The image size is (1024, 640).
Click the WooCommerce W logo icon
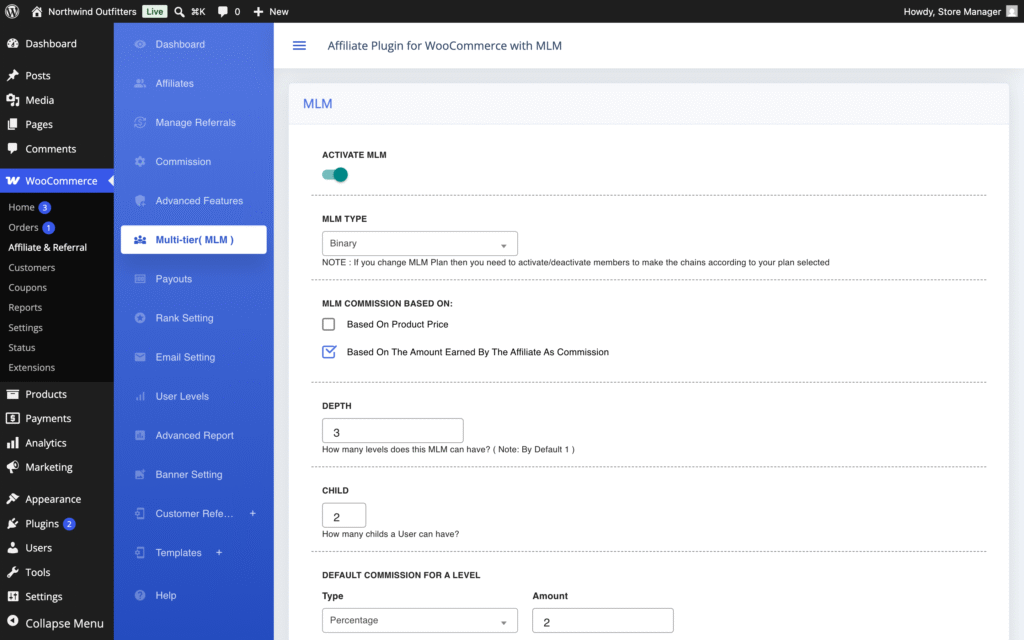coord(12,181)
